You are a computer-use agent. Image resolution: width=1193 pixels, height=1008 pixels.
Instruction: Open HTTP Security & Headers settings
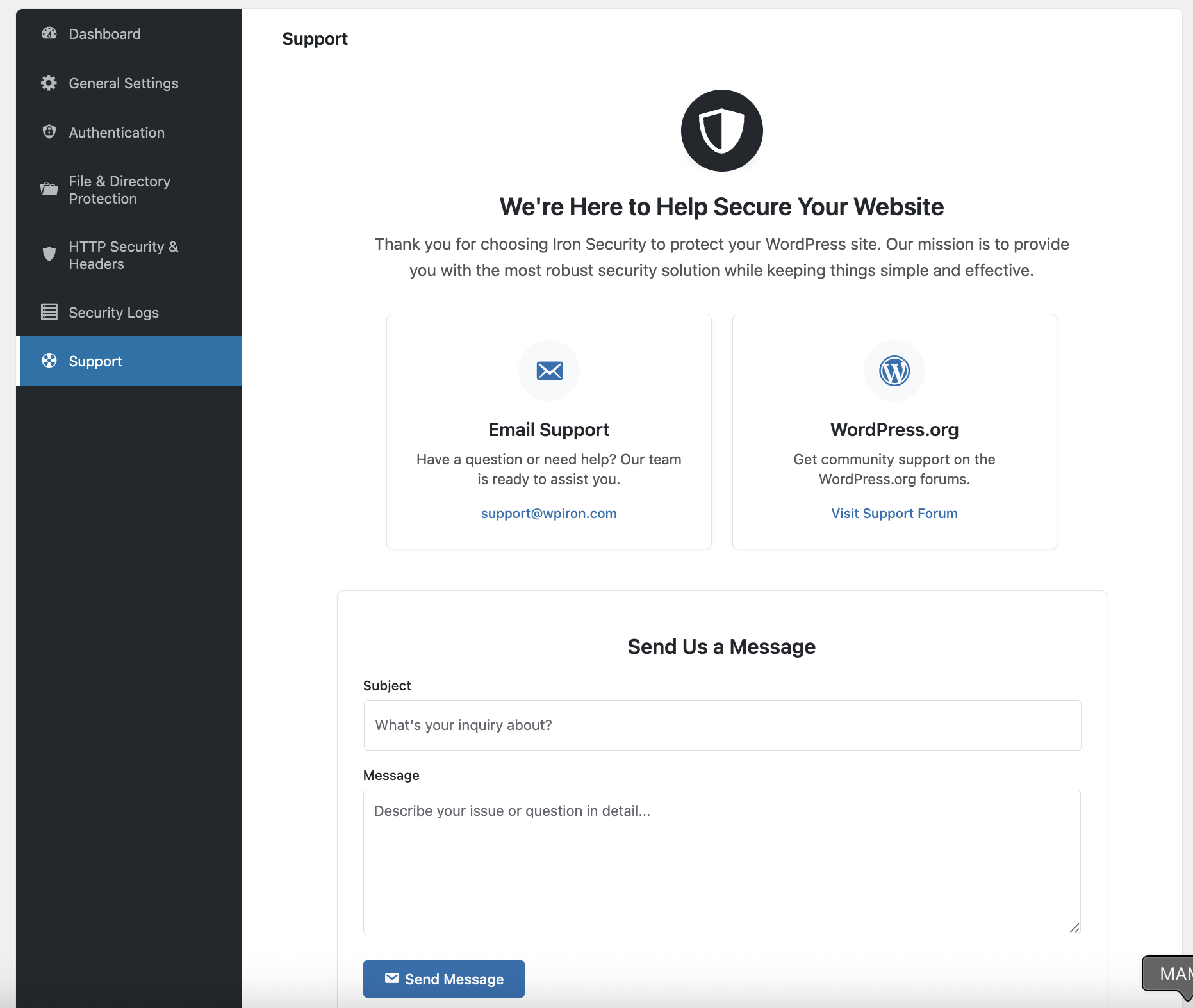[124, 255]
